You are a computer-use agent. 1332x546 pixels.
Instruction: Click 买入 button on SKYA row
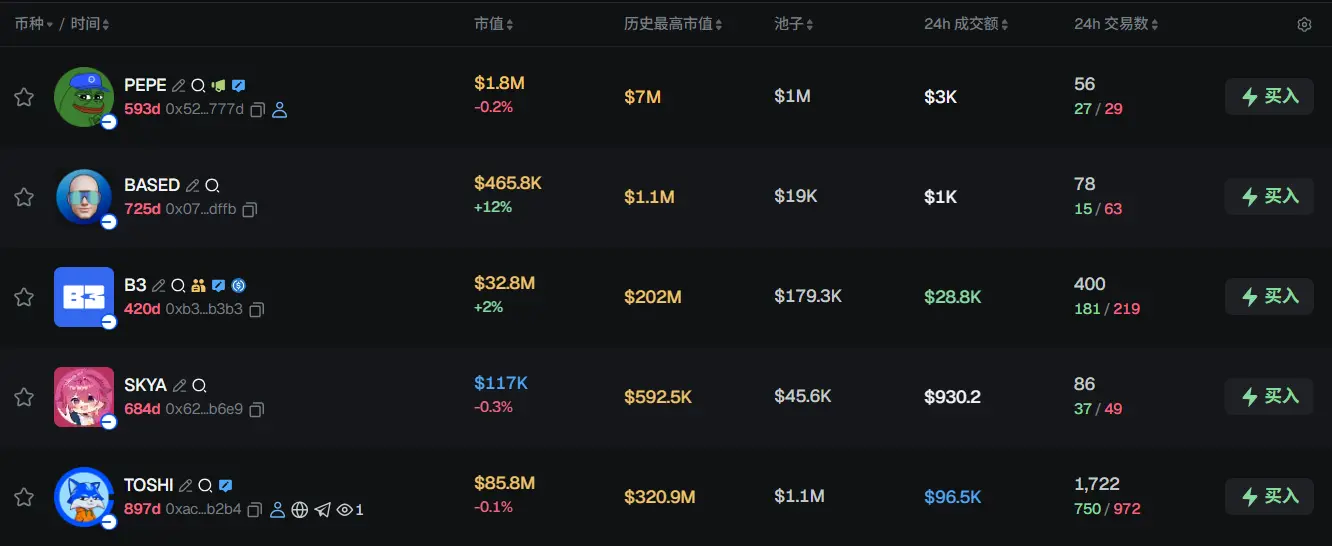point(1269,397)
